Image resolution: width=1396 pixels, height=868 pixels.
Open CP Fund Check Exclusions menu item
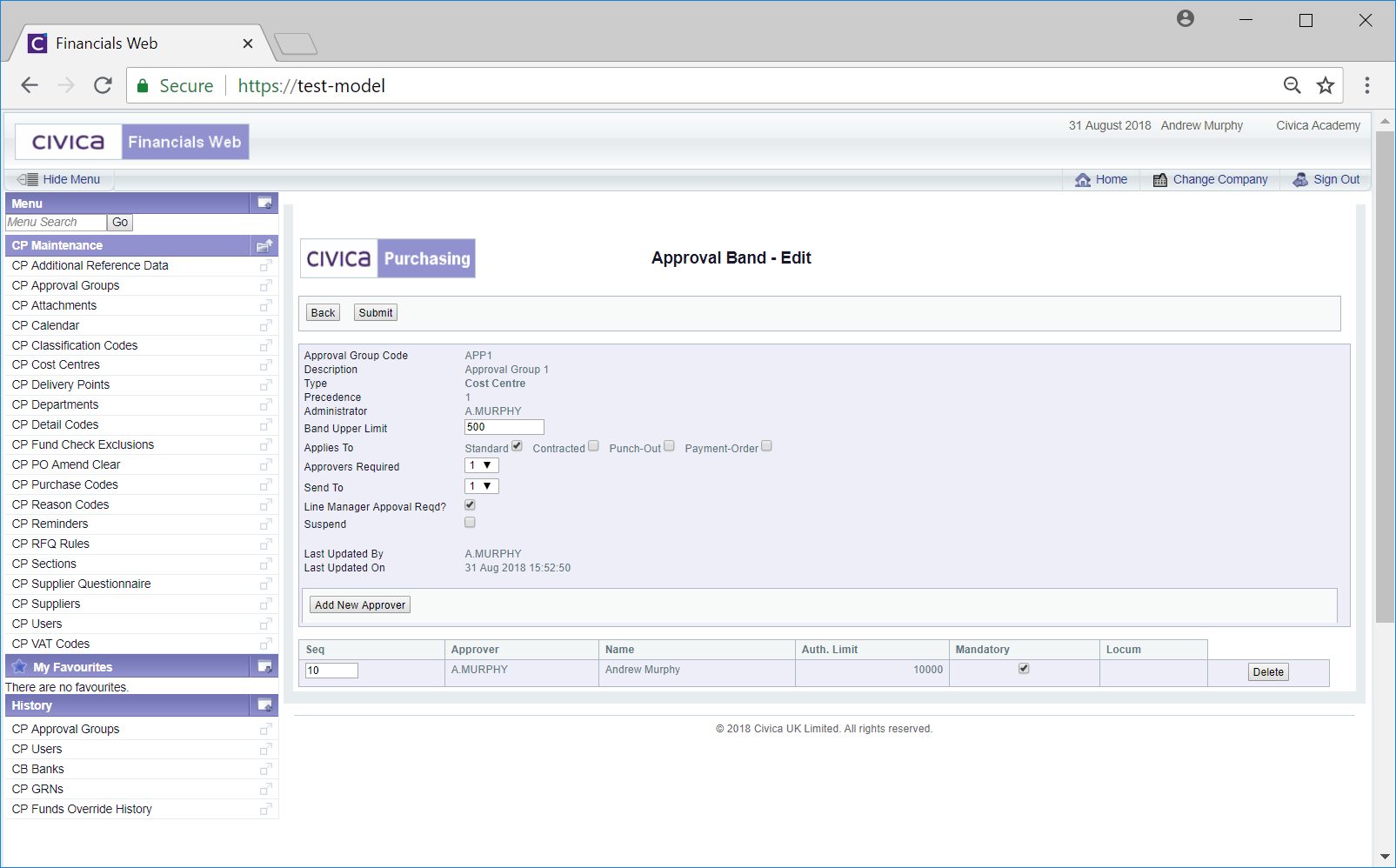[x=83, y=444]
